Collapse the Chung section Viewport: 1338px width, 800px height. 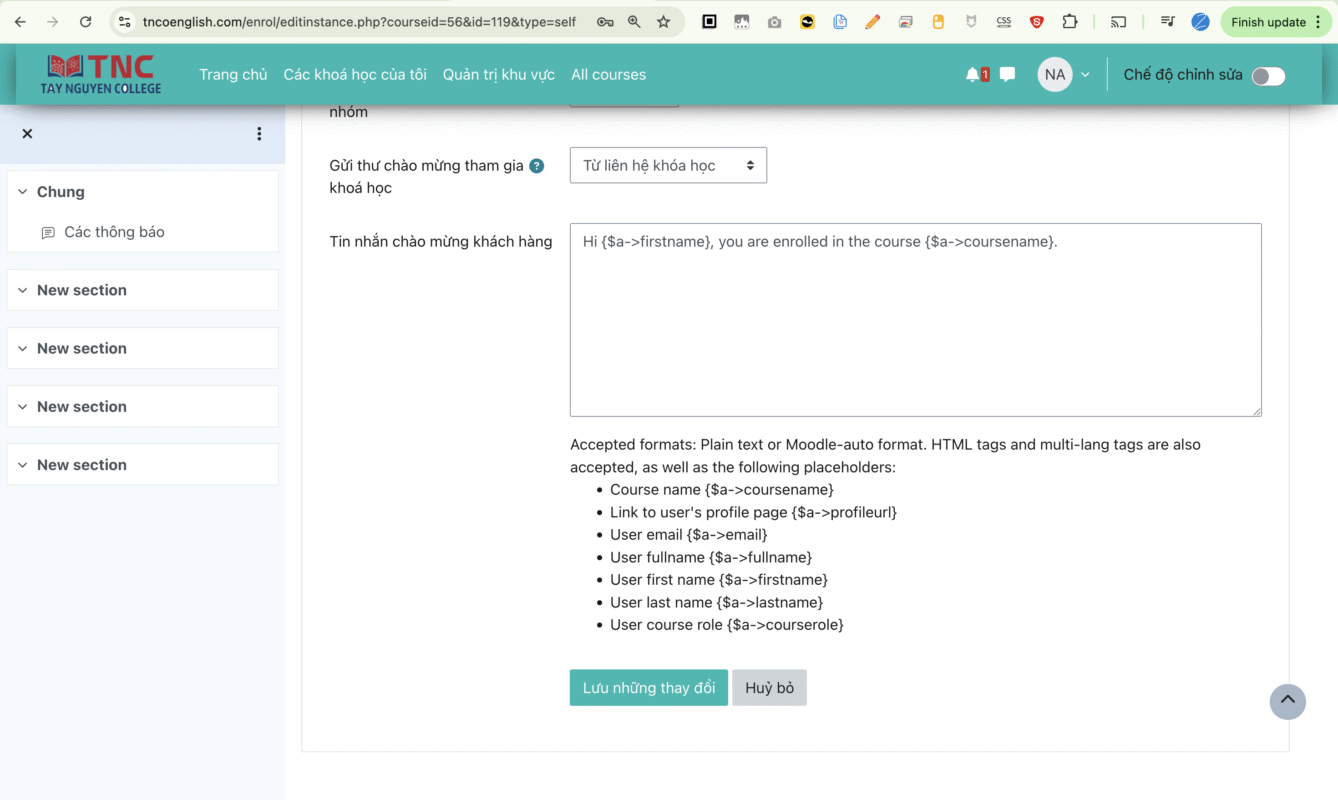click(x=22, y=192)
